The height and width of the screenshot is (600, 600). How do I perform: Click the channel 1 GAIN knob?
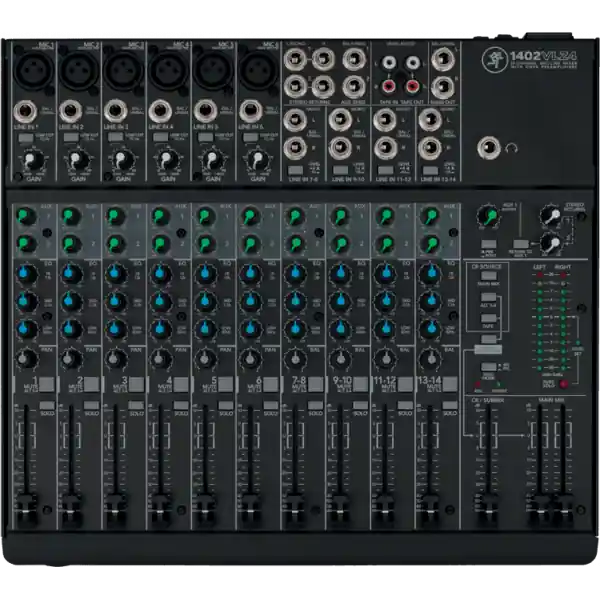tap(33, 160)
